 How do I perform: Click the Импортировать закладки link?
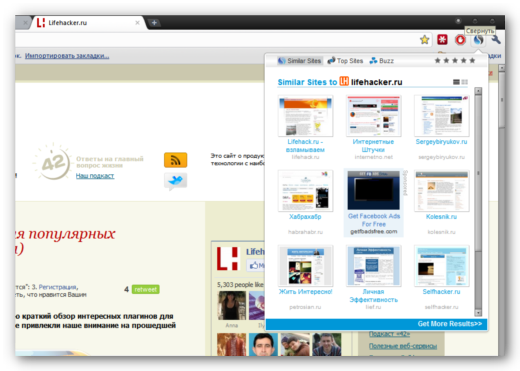click(x=67, y=56)
